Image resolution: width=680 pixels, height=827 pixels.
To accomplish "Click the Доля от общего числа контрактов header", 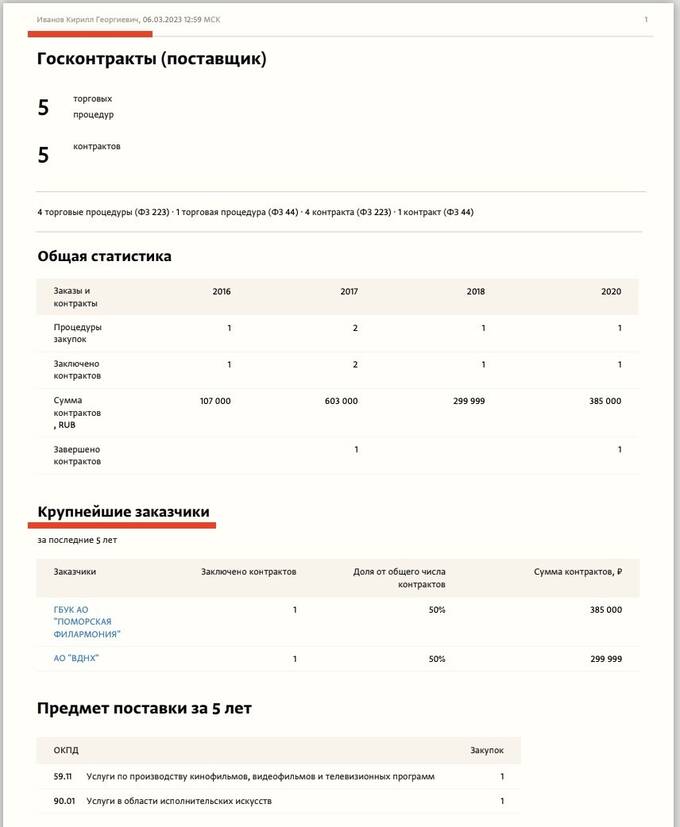I will tap(399, 578).
